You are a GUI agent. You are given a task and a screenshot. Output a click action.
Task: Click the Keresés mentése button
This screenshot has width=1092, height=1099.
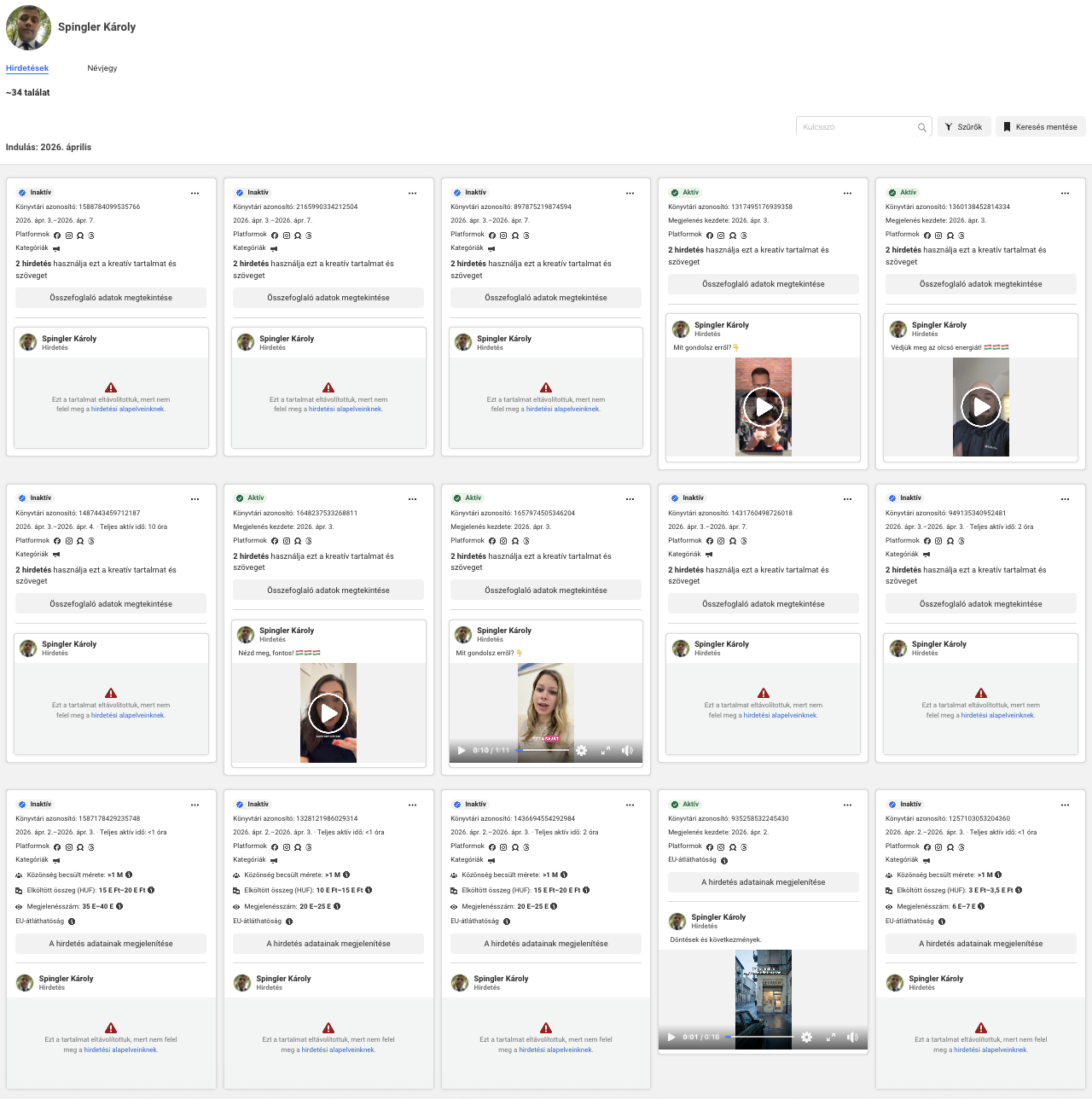point(1040,127)
